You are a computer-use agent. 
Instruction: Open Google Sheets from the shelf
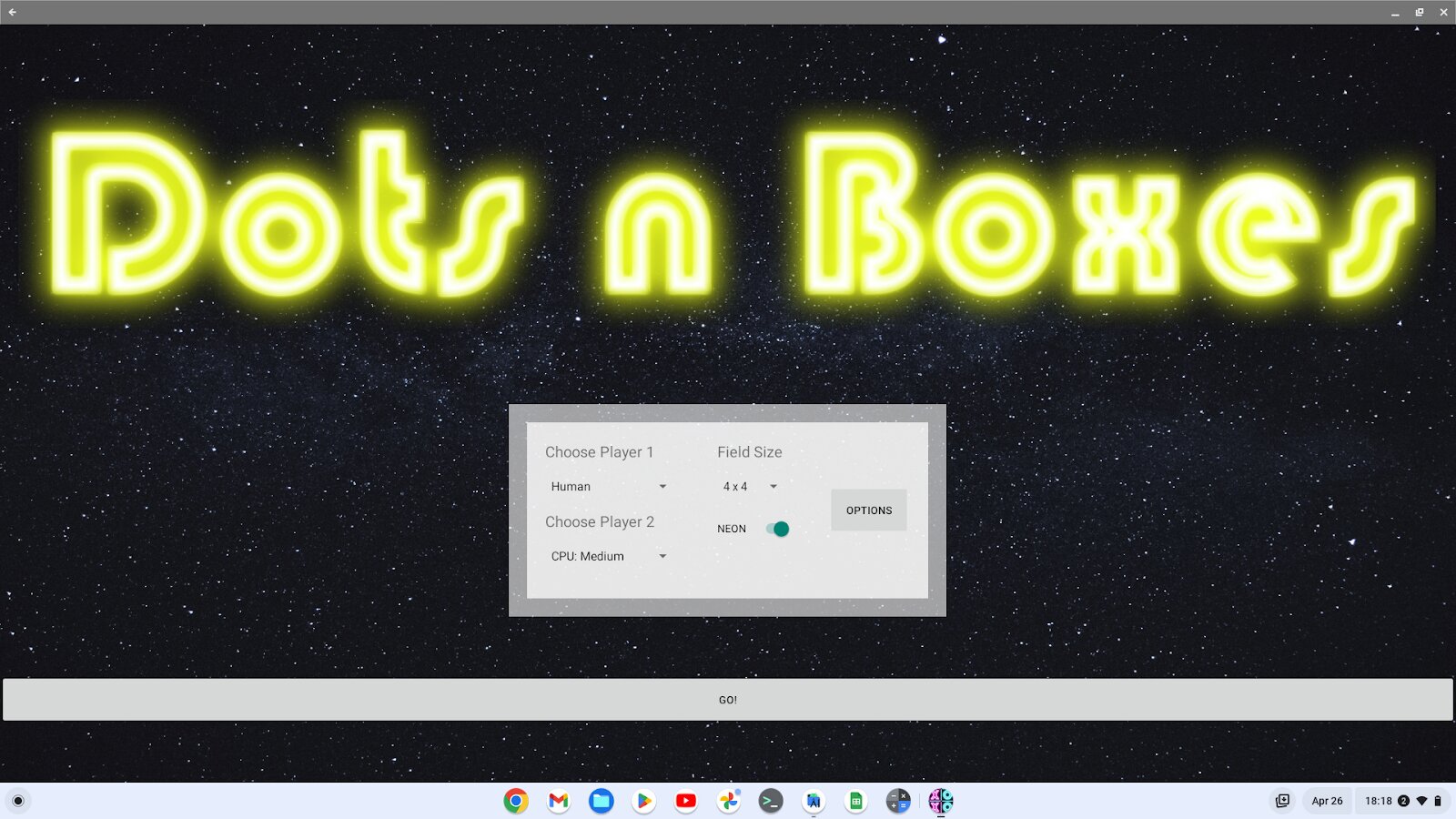(x=855, y=801)
